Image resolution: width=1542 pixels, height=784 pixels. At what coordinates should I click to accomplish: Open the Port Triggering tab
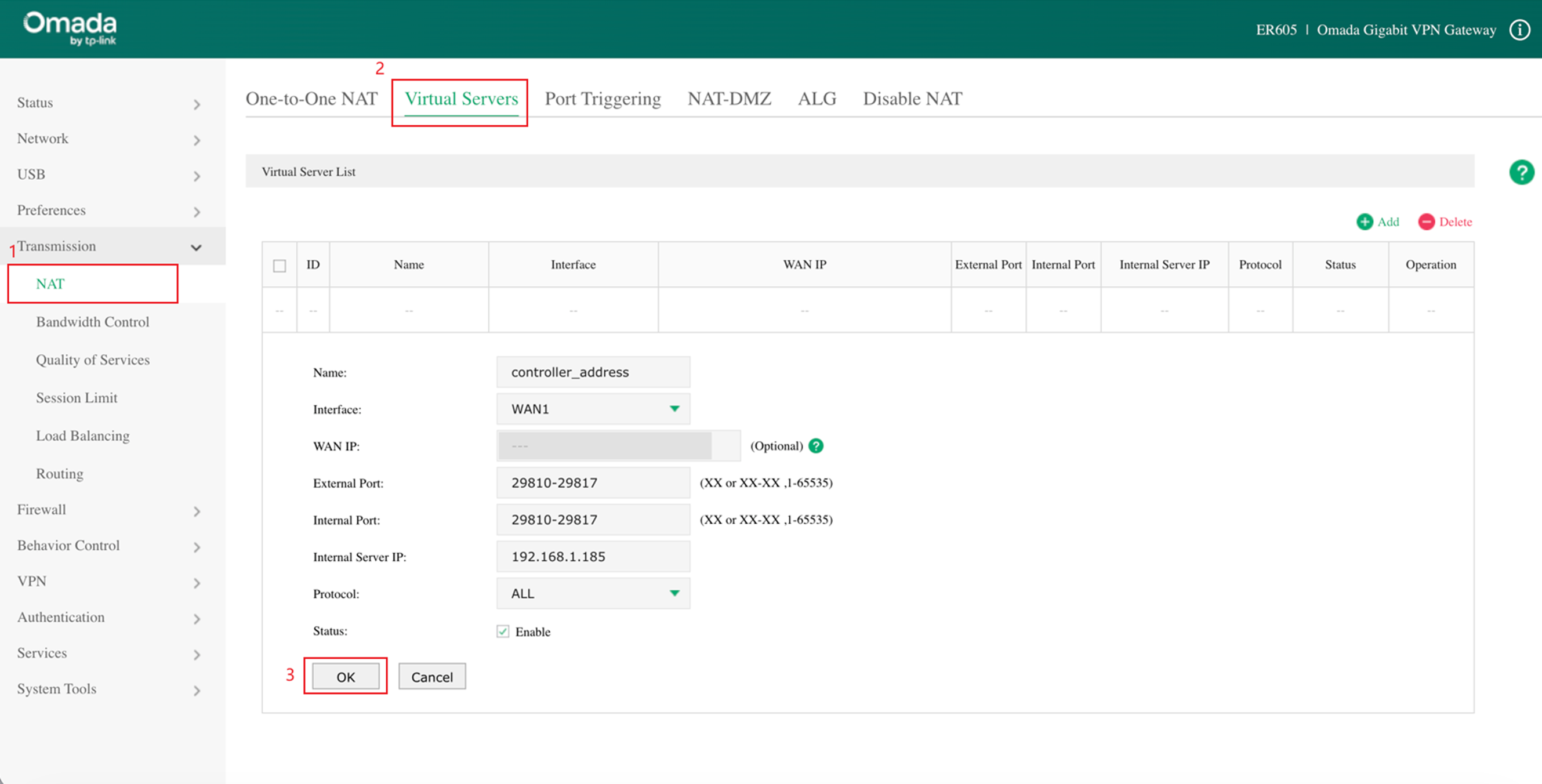603,99
